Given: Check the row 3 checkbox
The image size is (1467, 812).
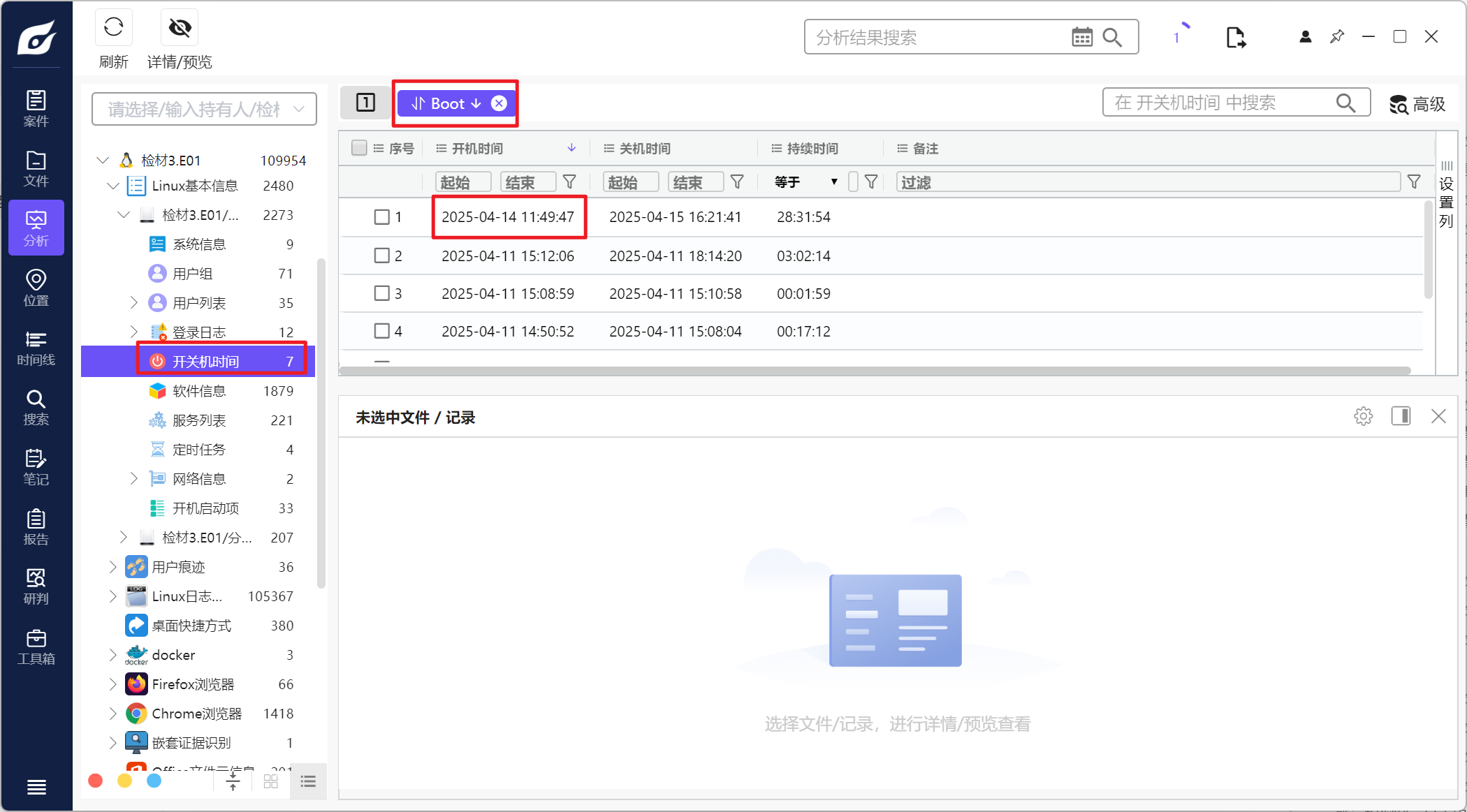Looking at the screenshot, I should [x=381, y=293].
